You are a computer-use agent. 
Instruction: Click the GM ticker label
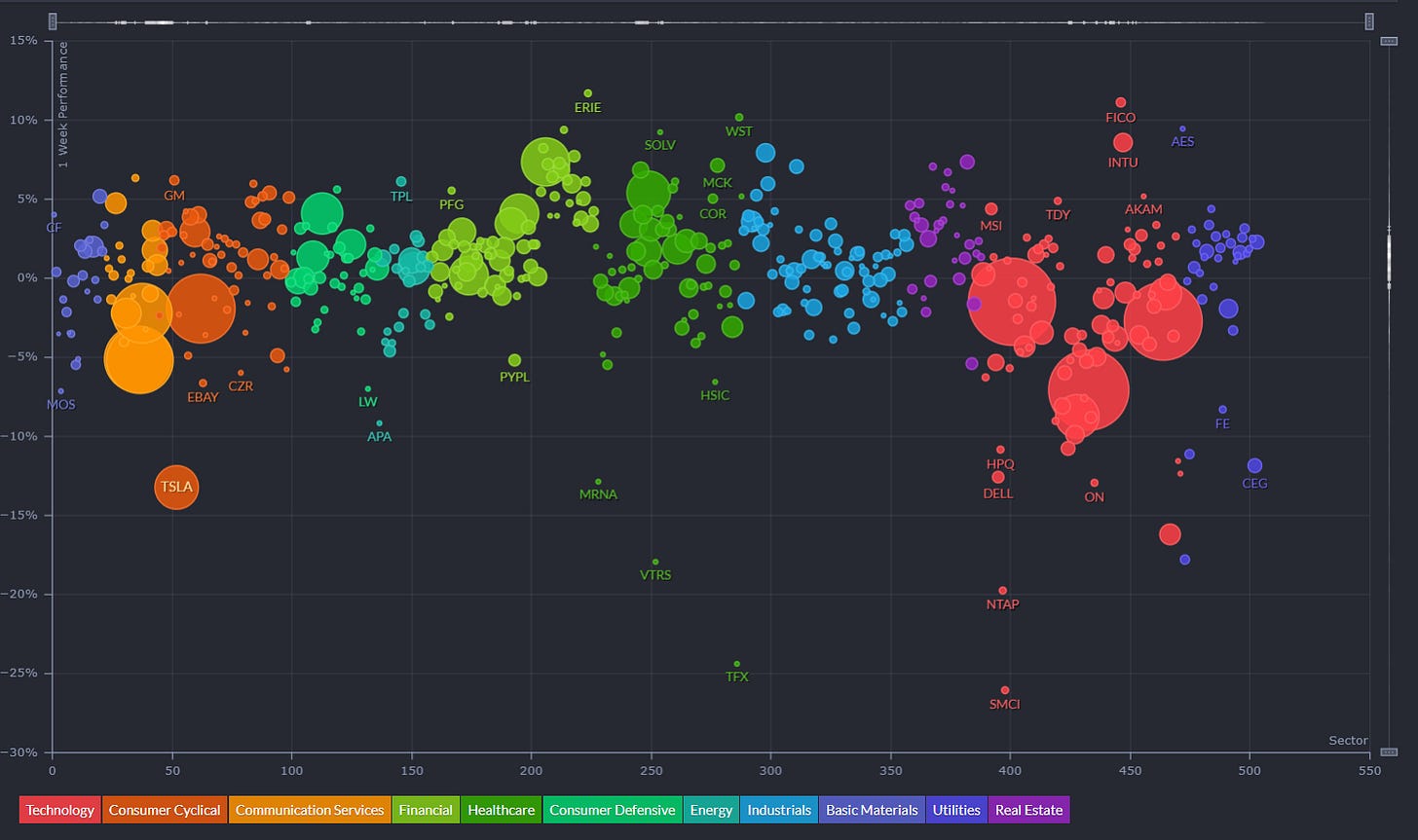[x=174, y=196]
